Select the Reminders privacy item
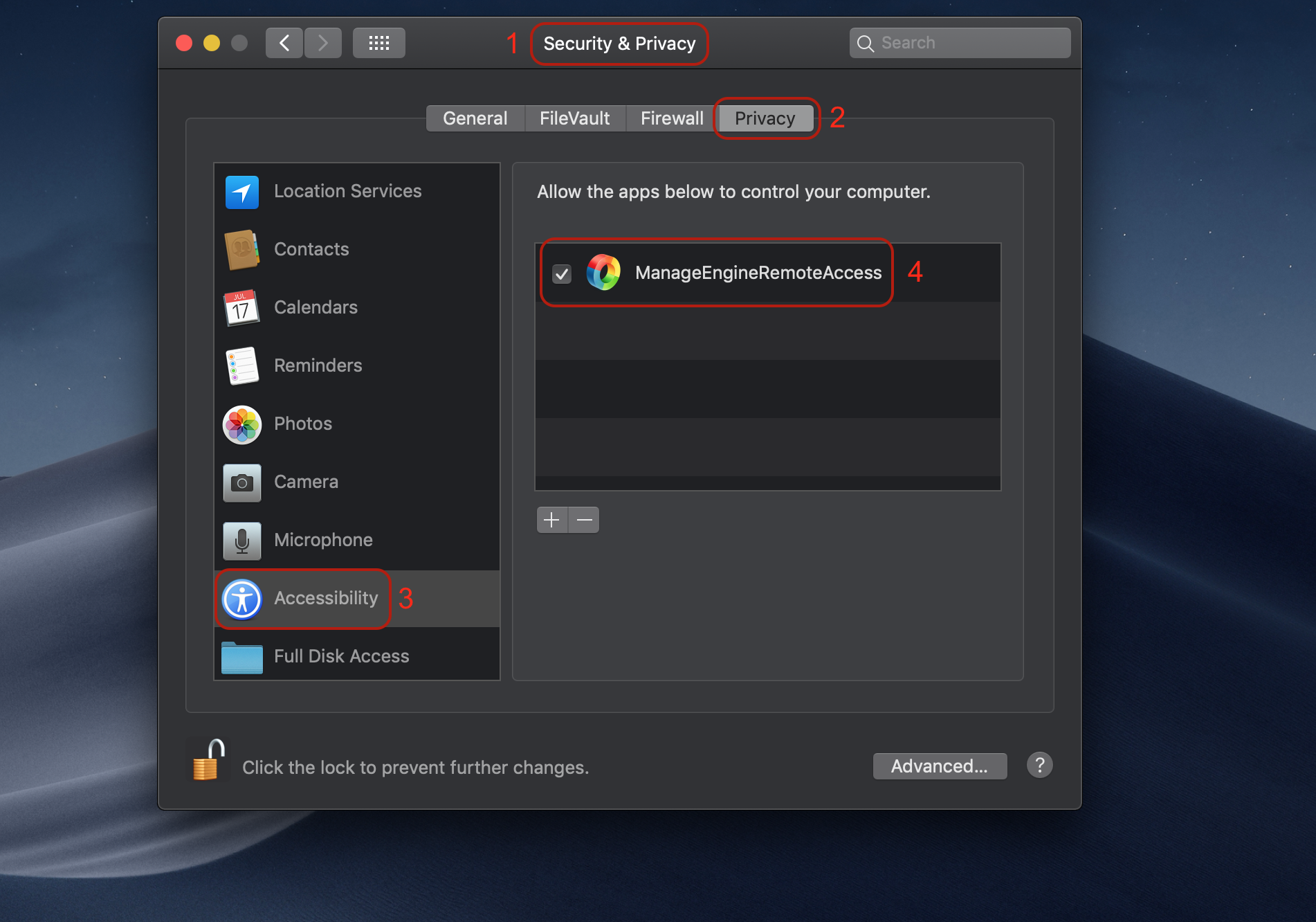 (x=318, y=365)
